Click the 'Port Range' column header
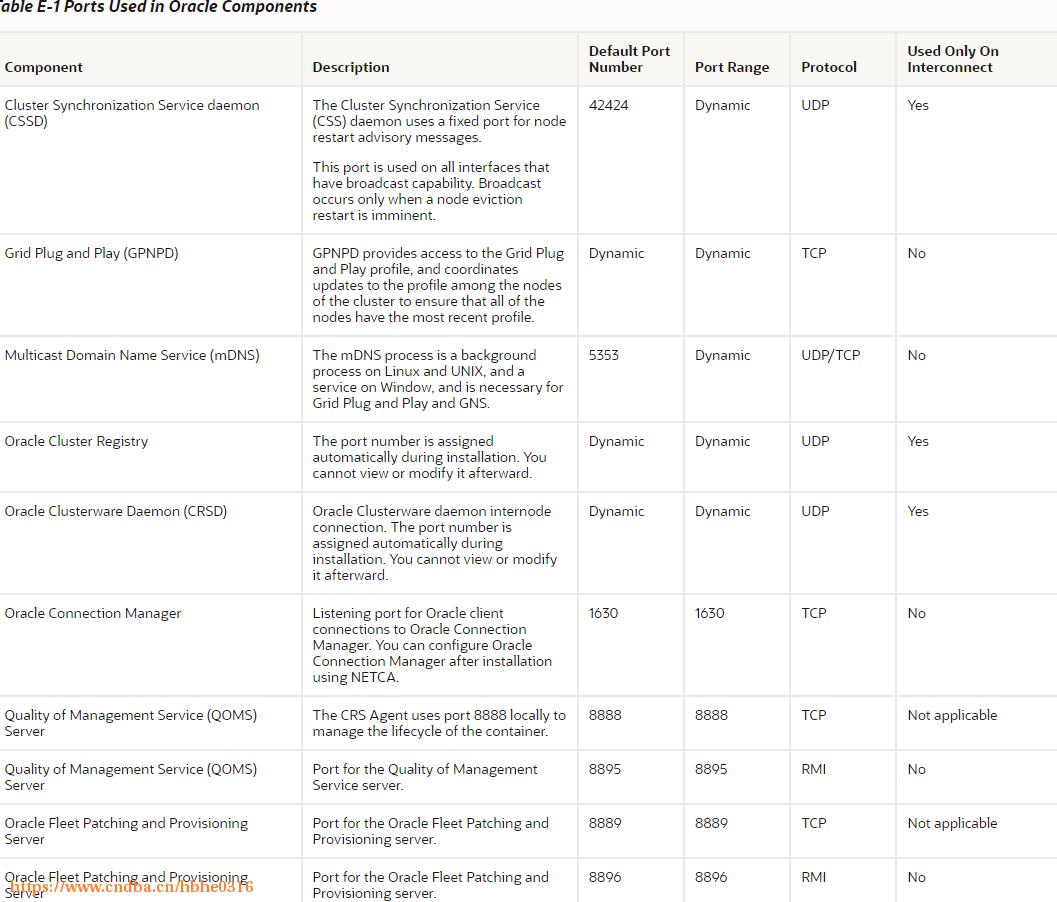Screen dimensions: 1057x902 [731, 67]
